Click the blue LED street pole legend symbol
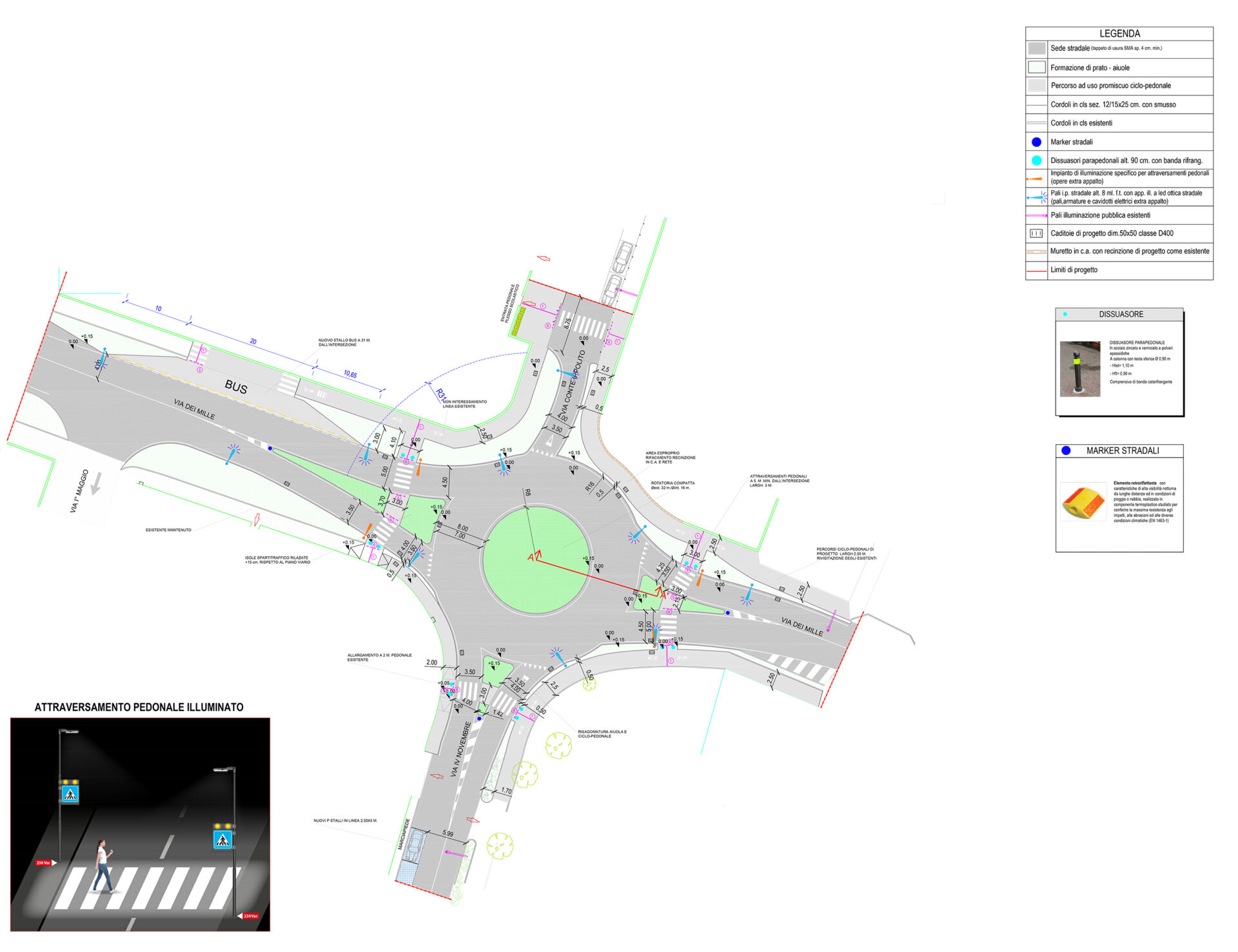 1036,197
